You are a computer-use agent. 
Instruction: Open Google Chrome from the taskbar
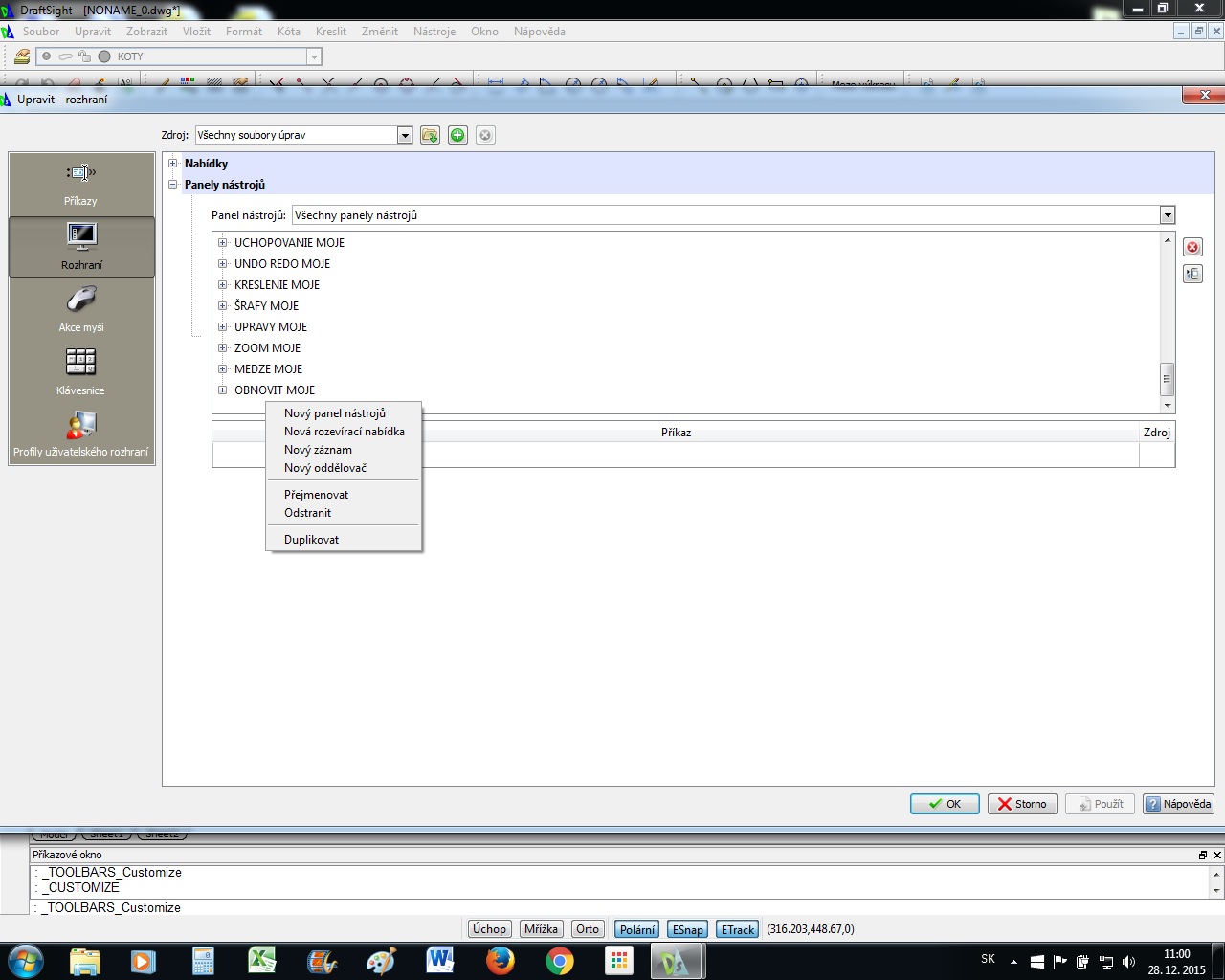click(560, 961)
